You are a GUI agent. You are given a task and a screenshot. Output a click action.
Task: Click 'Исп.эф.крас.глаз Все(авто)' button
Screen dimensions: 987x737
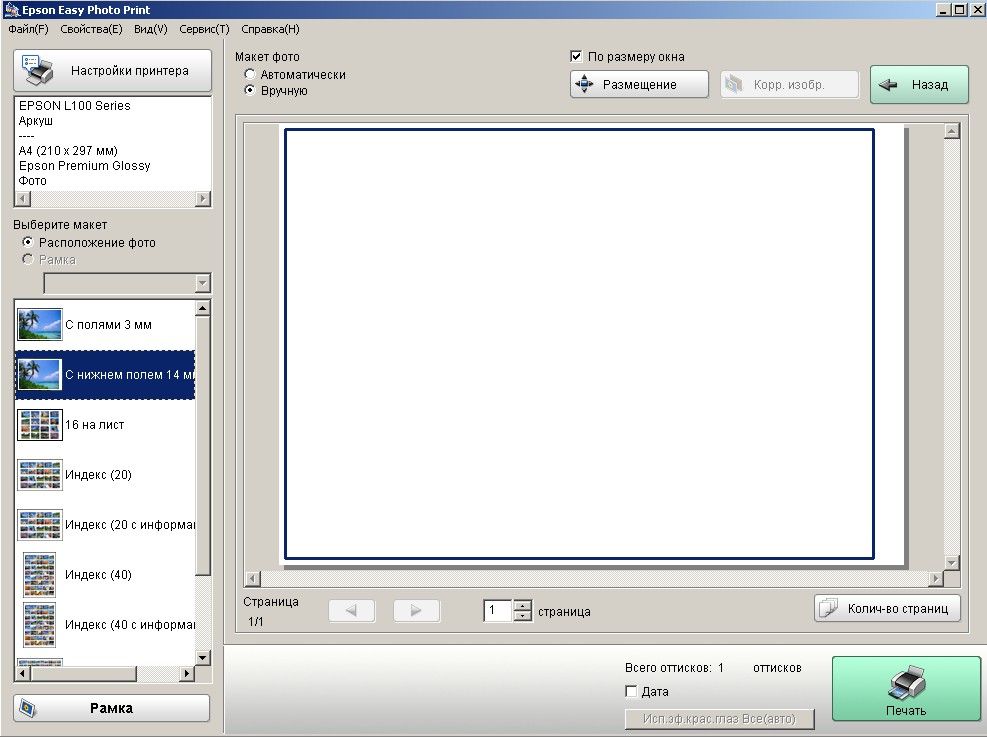719,719
